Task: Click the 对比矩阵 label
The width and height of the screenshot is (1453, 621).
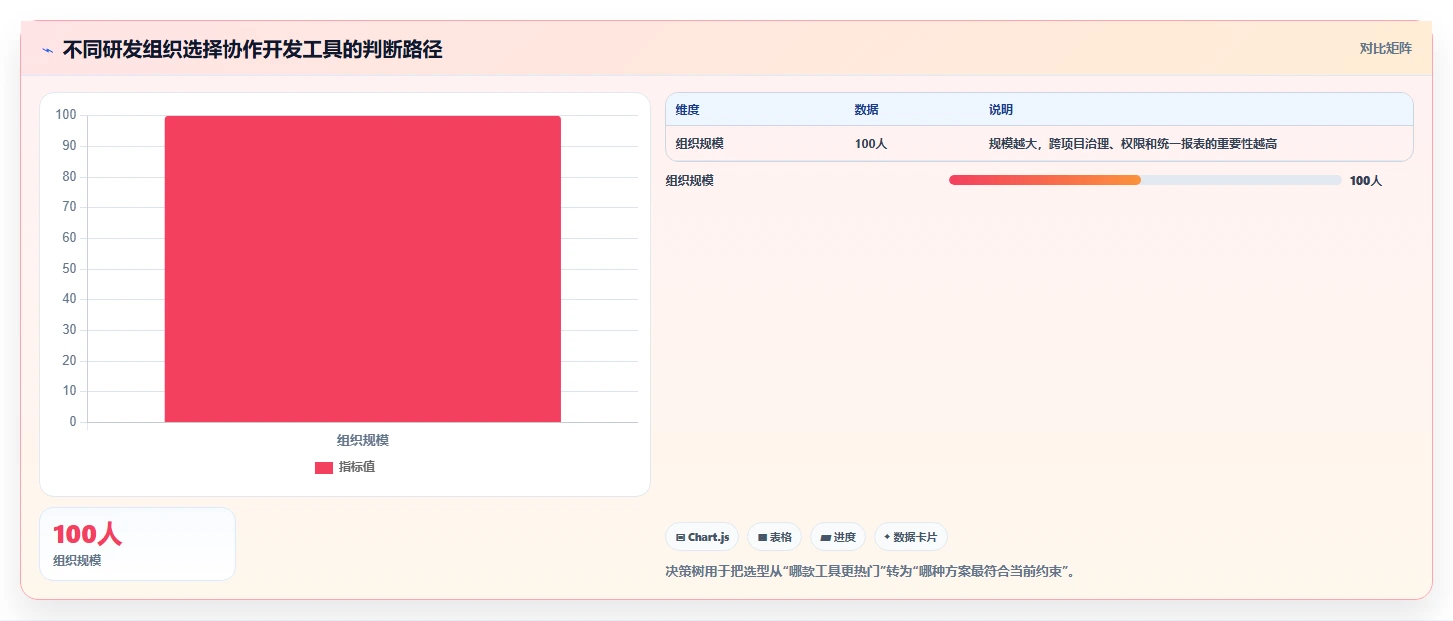Action: pyautogui.click(x=1385, y=49)
